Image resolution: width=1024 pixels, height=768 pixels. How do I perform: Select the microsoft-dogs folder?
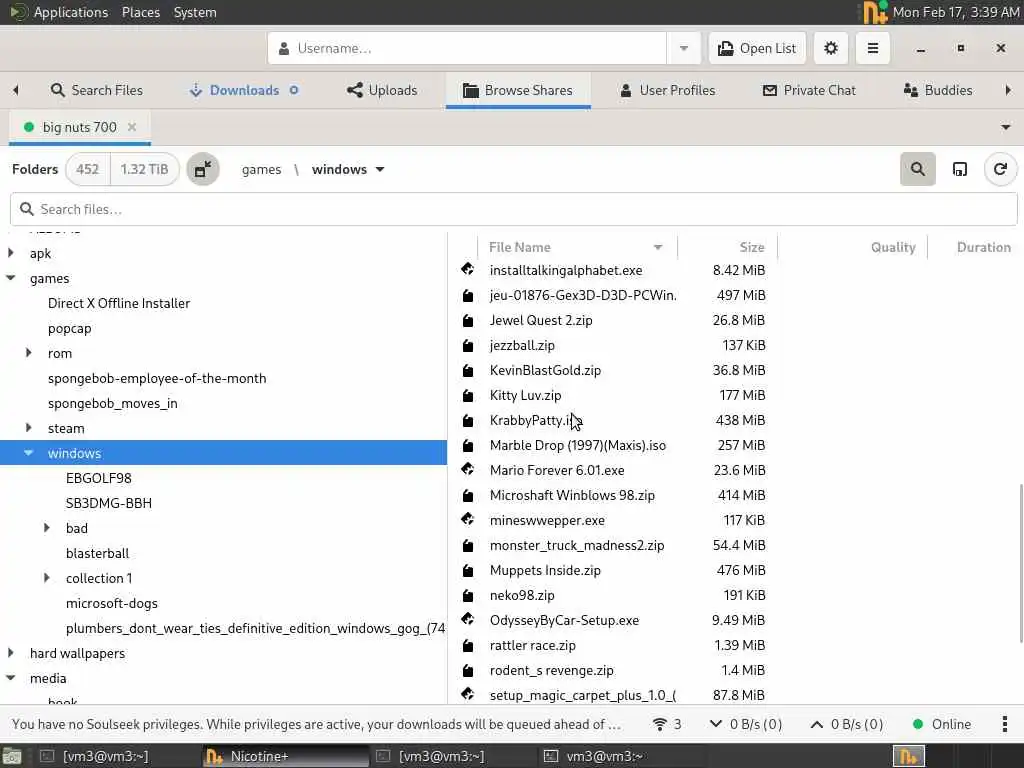point(112,603)
